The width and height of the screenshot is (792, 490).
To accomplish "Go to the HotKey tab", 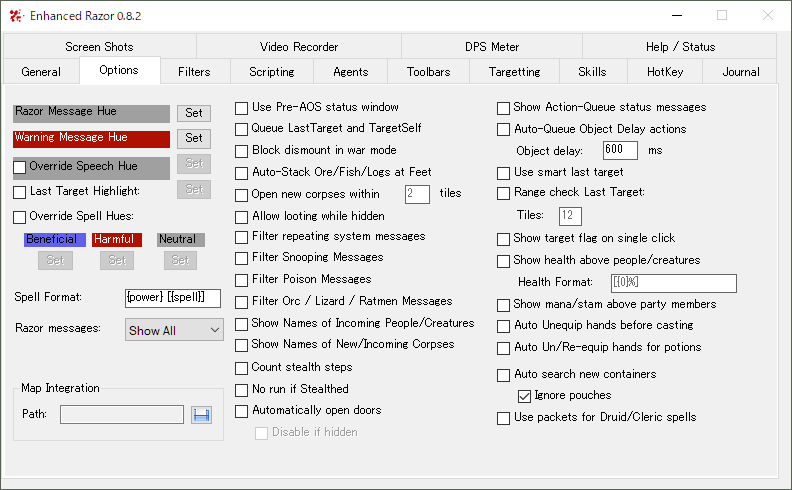I will click(665, 72).
